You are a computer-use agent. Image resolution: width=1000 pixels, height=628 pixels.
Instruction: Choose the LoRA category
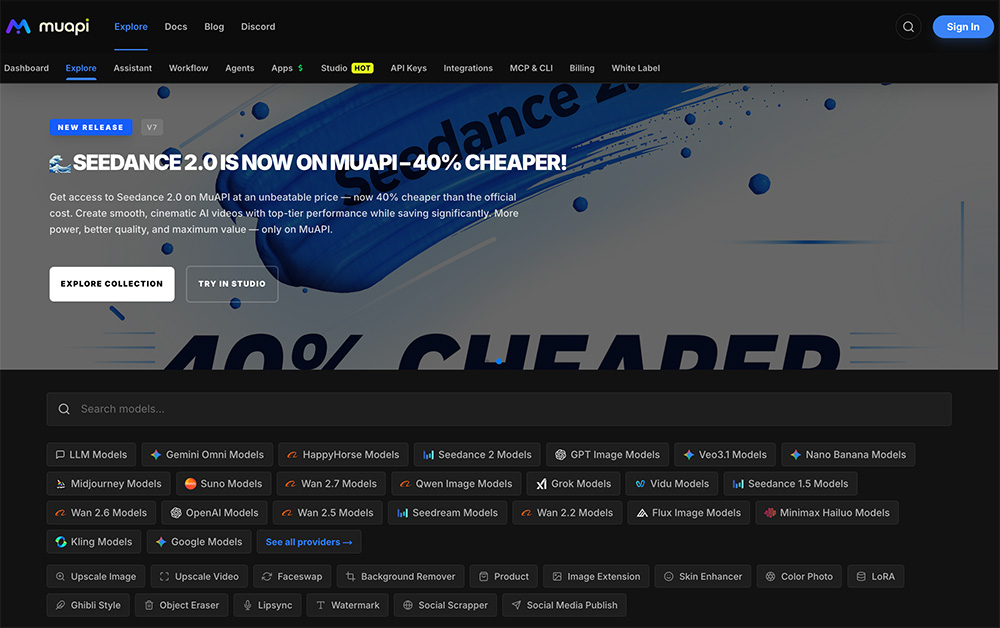(x=876, y=576)
